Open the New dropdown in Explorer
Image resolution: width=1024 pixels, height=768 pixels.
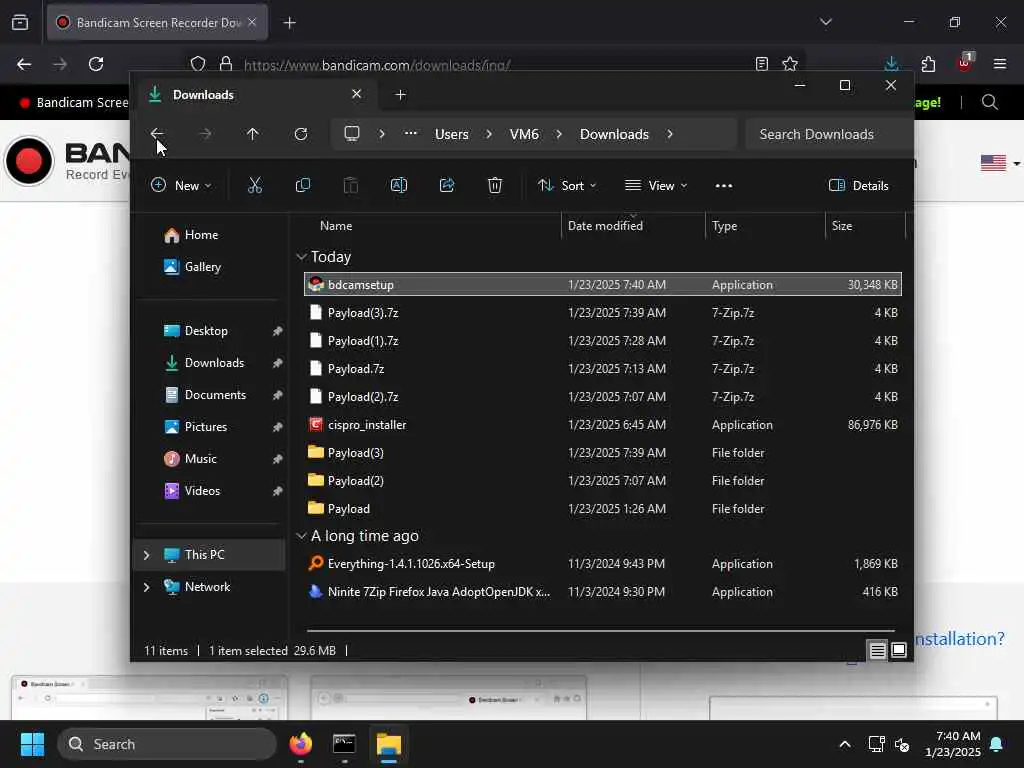point(181,185)
